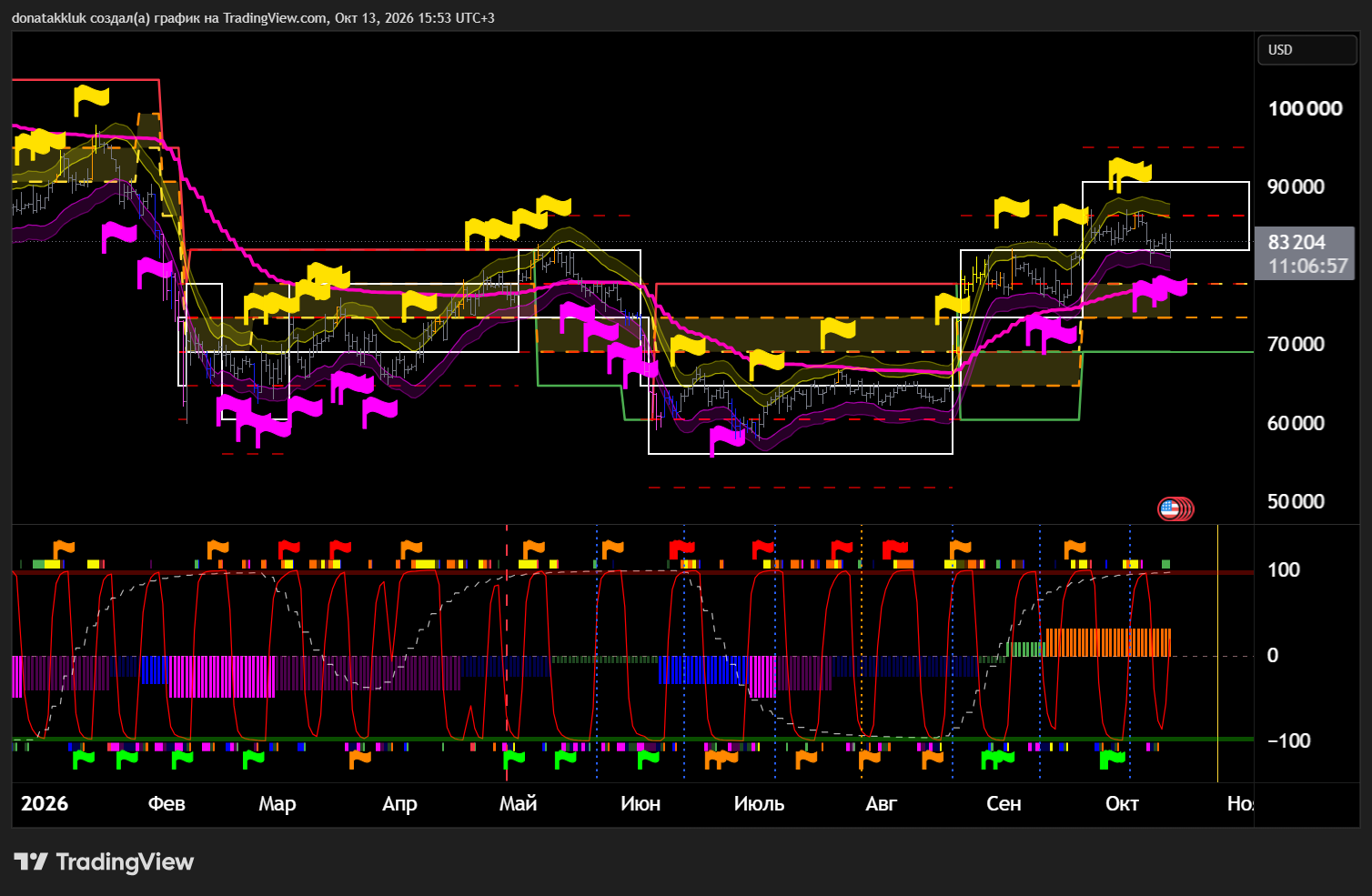Click the Апр month label
Viewport: 1372px width, 896px height.
(x=399, y=803)
